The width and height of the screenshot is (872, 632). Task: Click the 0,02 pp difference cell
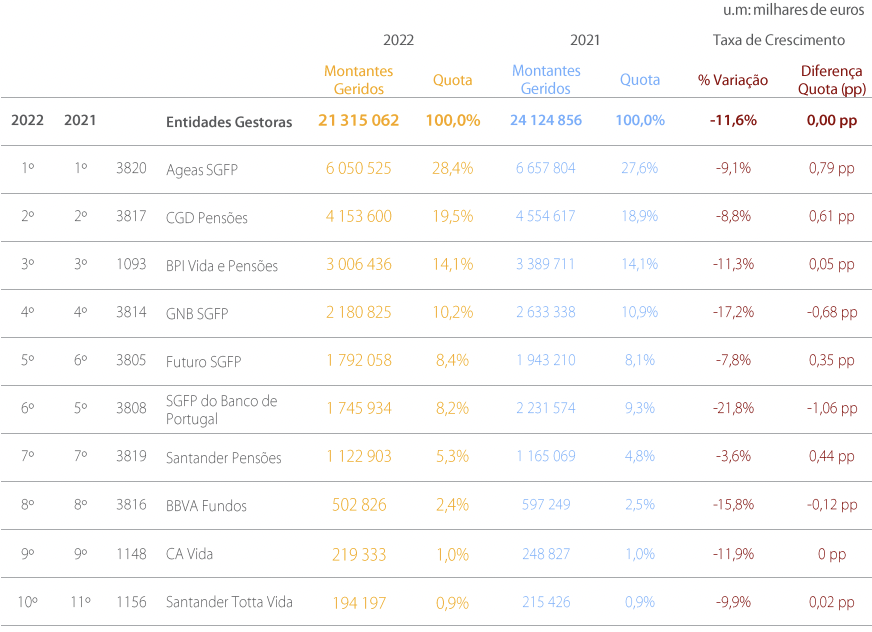coord(831,601)
